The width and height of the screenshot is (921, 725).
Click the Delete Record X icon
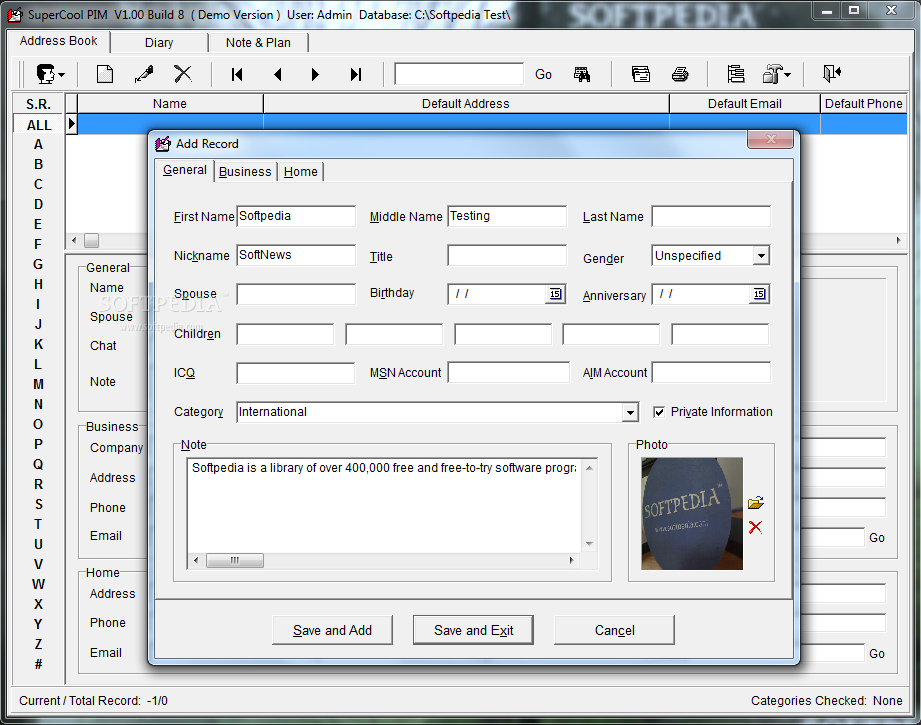point(183,74)
